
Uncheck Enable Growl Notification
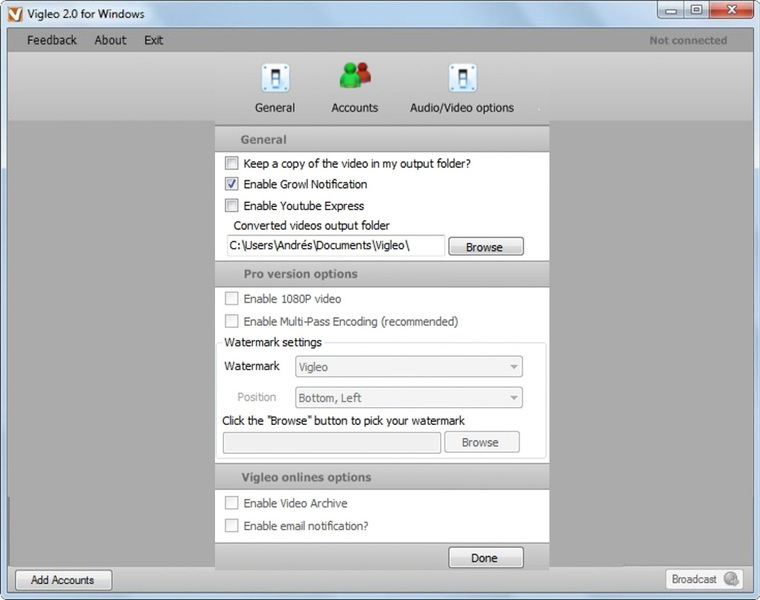pos(232,184)
